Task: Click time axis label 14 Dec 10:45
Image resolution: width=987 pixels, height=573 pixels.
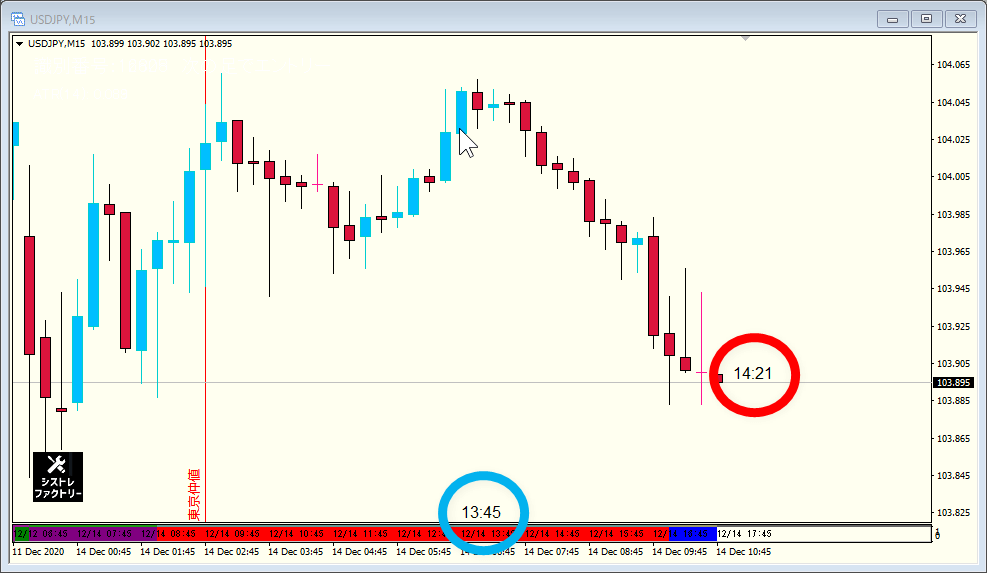Action: 743,552
